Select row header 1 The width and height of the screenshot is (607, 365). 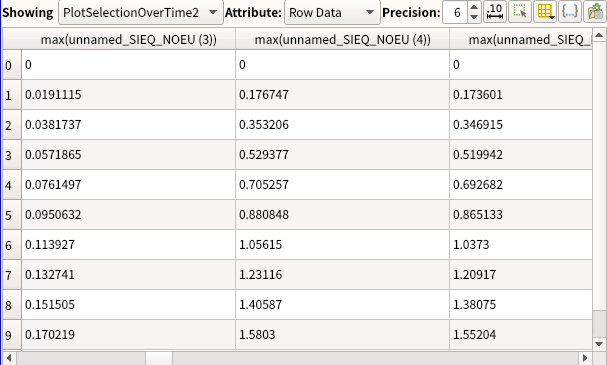(x=12, y=95)
